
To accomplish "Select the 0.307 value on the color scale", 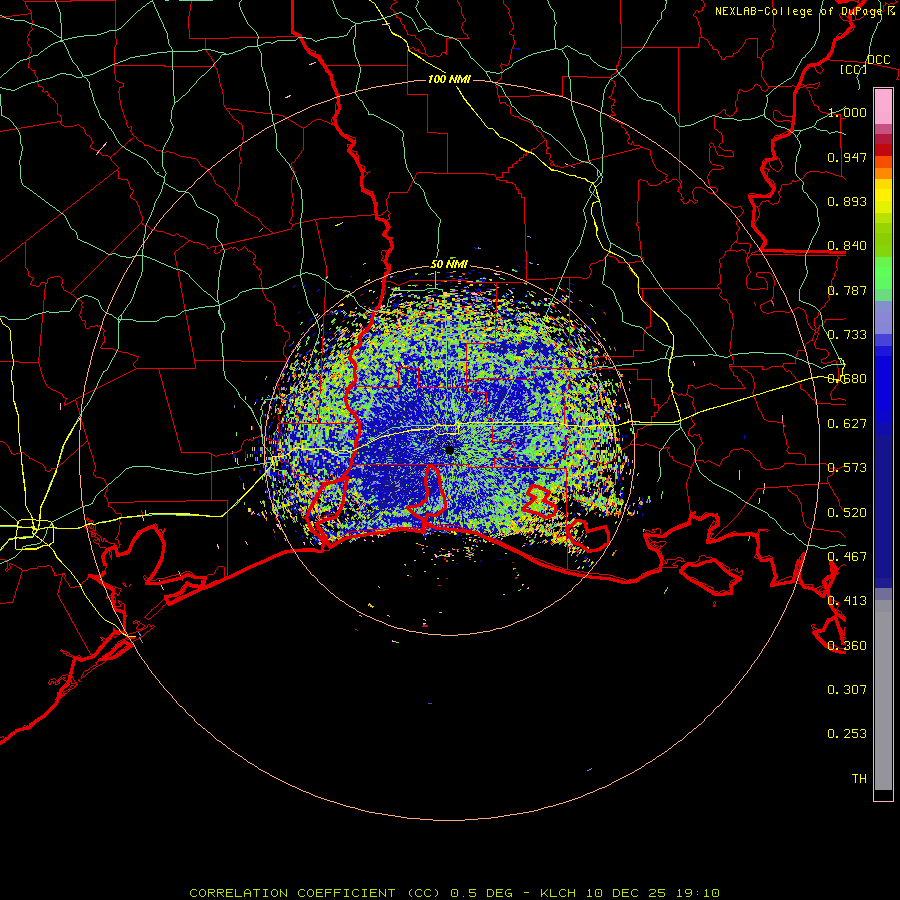I will (x=847, y=690).
